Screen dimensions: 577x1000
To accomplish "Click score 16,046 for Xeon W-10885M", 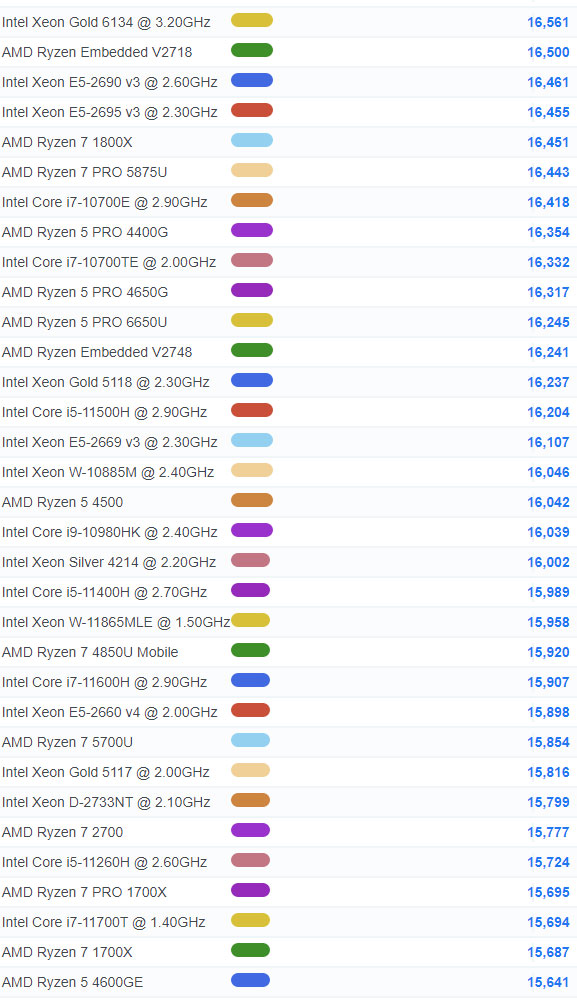I will click(548, 472).
